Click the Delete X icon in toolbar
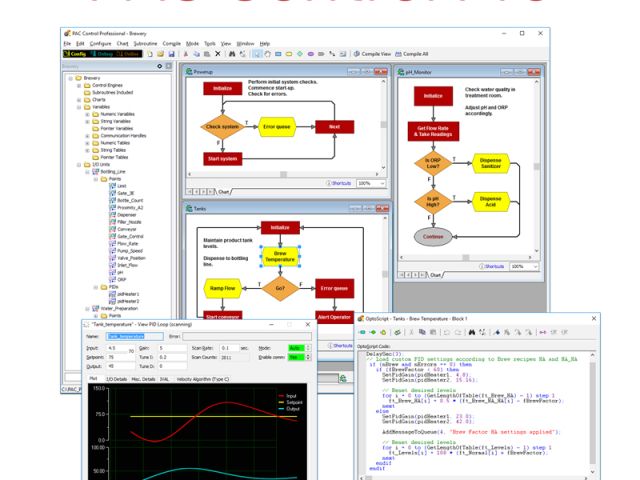 tap(219, 53)
